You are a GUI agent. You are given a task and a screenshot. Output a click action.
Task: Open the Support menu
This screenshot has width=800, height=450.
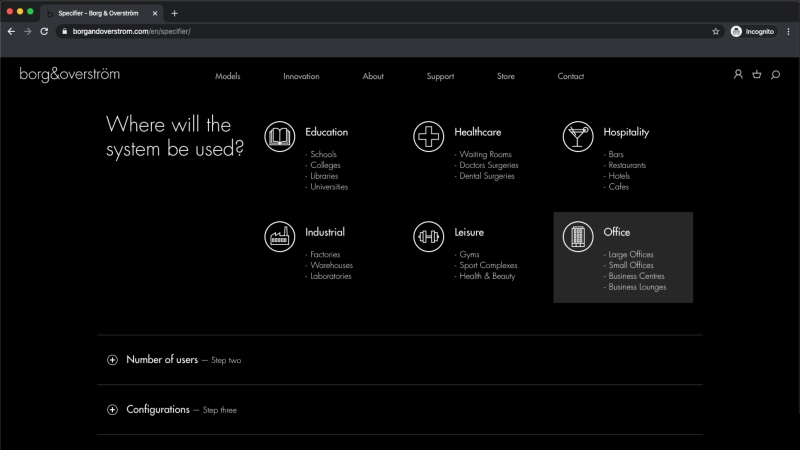click(x=440, y=76)
